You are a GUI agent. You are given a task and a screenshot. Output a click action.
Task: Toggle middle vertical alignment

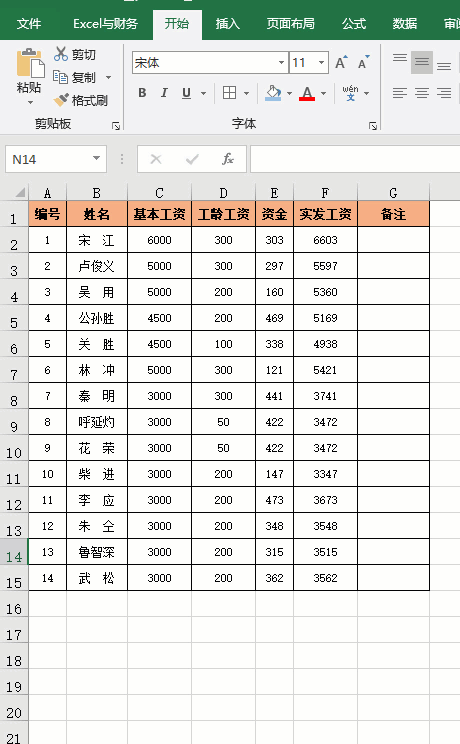pyautogui.click(x=422, y=62)
